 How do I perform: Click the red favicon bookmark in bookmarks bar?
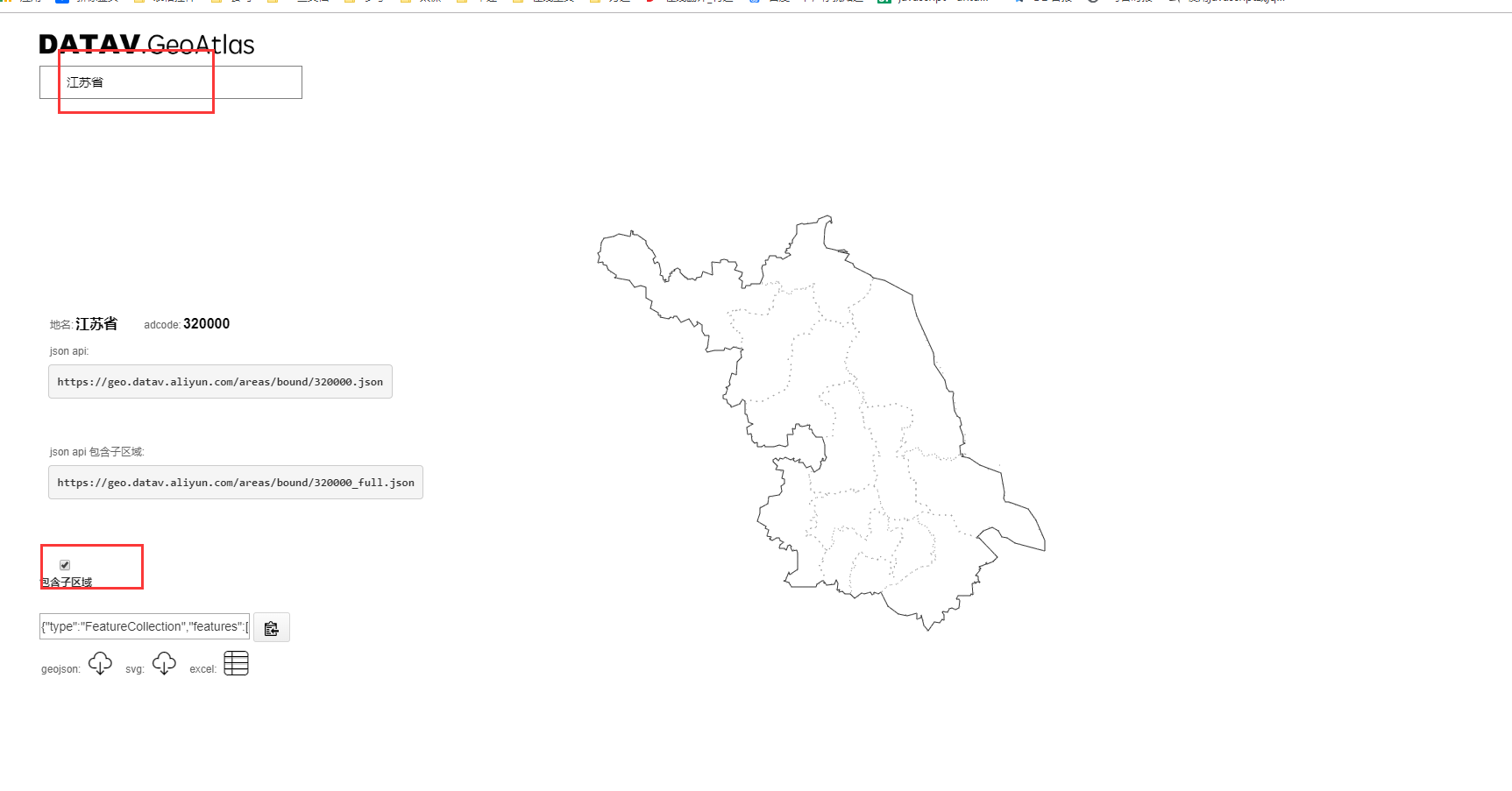649,3
